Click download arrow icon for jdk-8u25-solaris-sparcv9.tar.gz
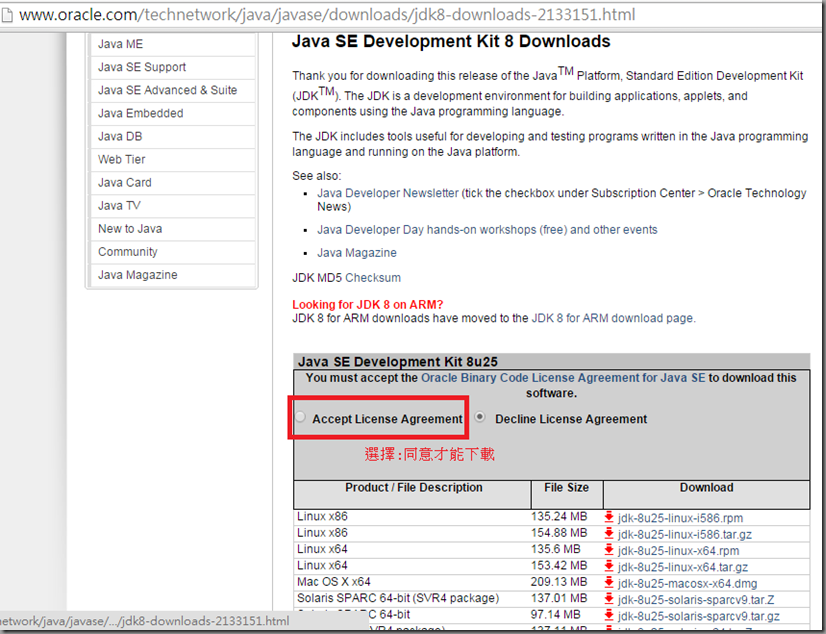The image size is (826, 634). 609,615
